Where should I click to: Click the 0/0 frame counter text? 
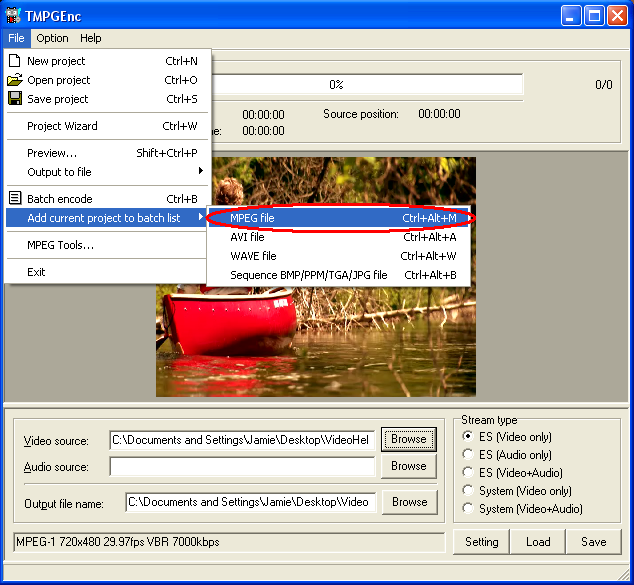tap(604, 84)
